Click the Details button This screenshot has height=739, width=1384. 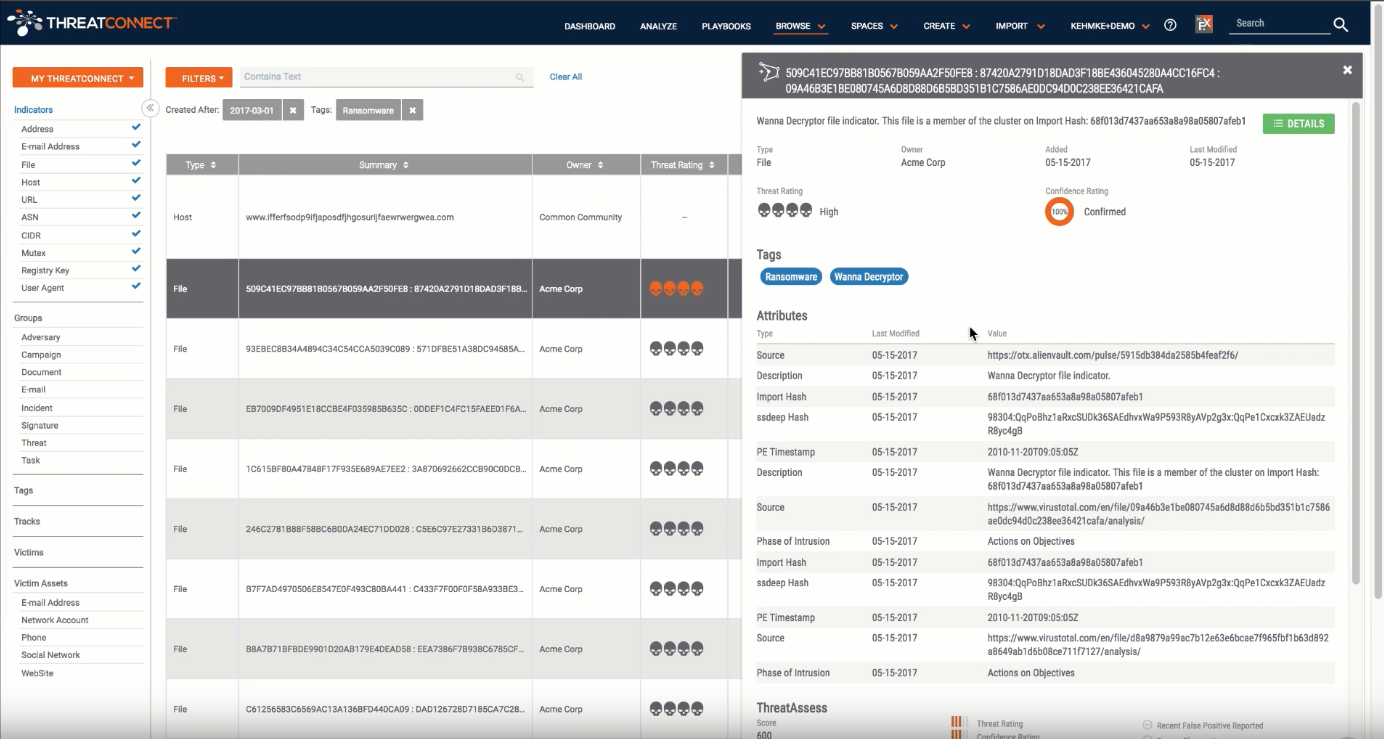coord(1298,124)
